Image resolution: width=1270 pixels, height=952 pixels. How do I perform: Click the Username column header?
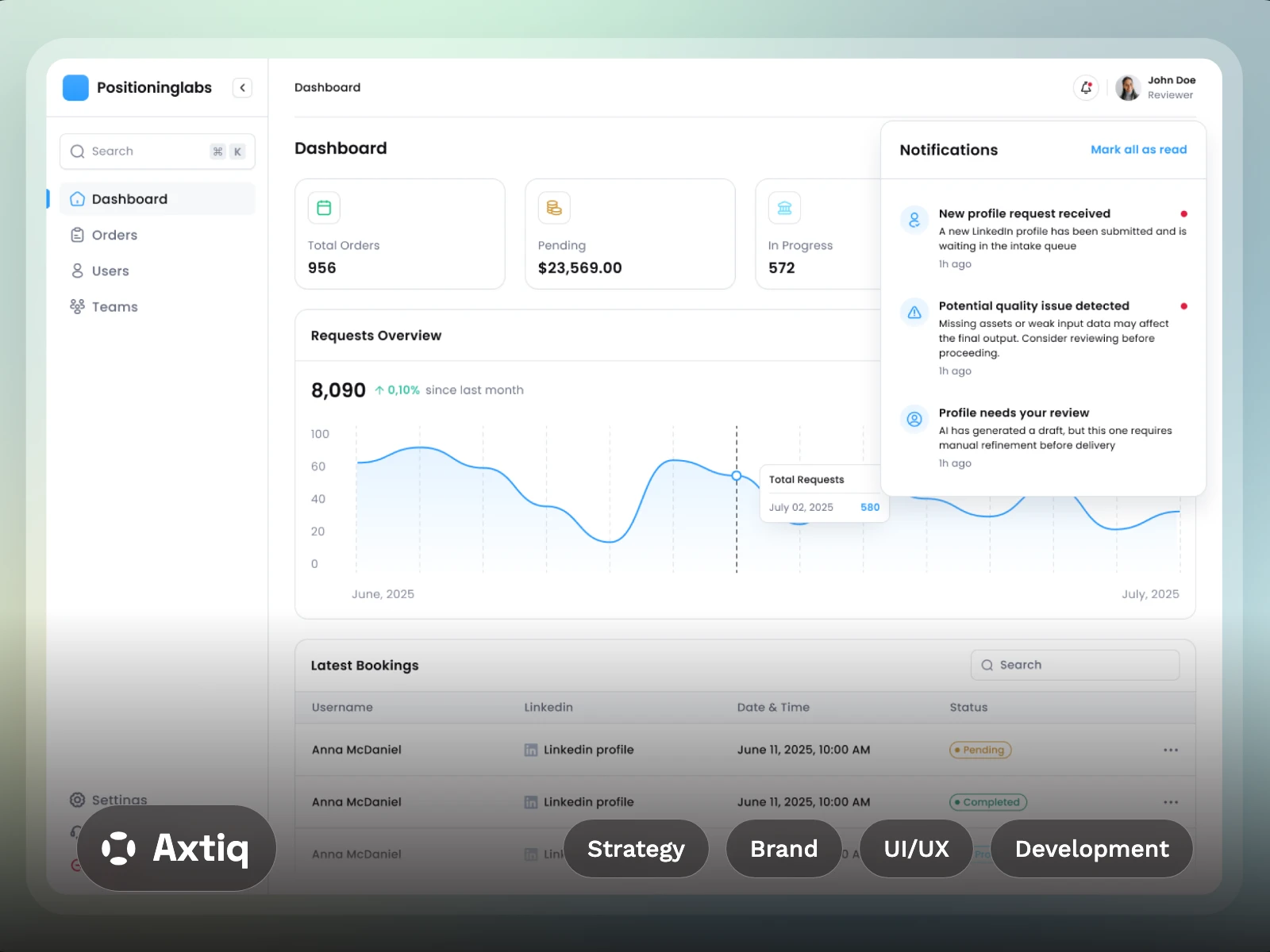point(342,707)
